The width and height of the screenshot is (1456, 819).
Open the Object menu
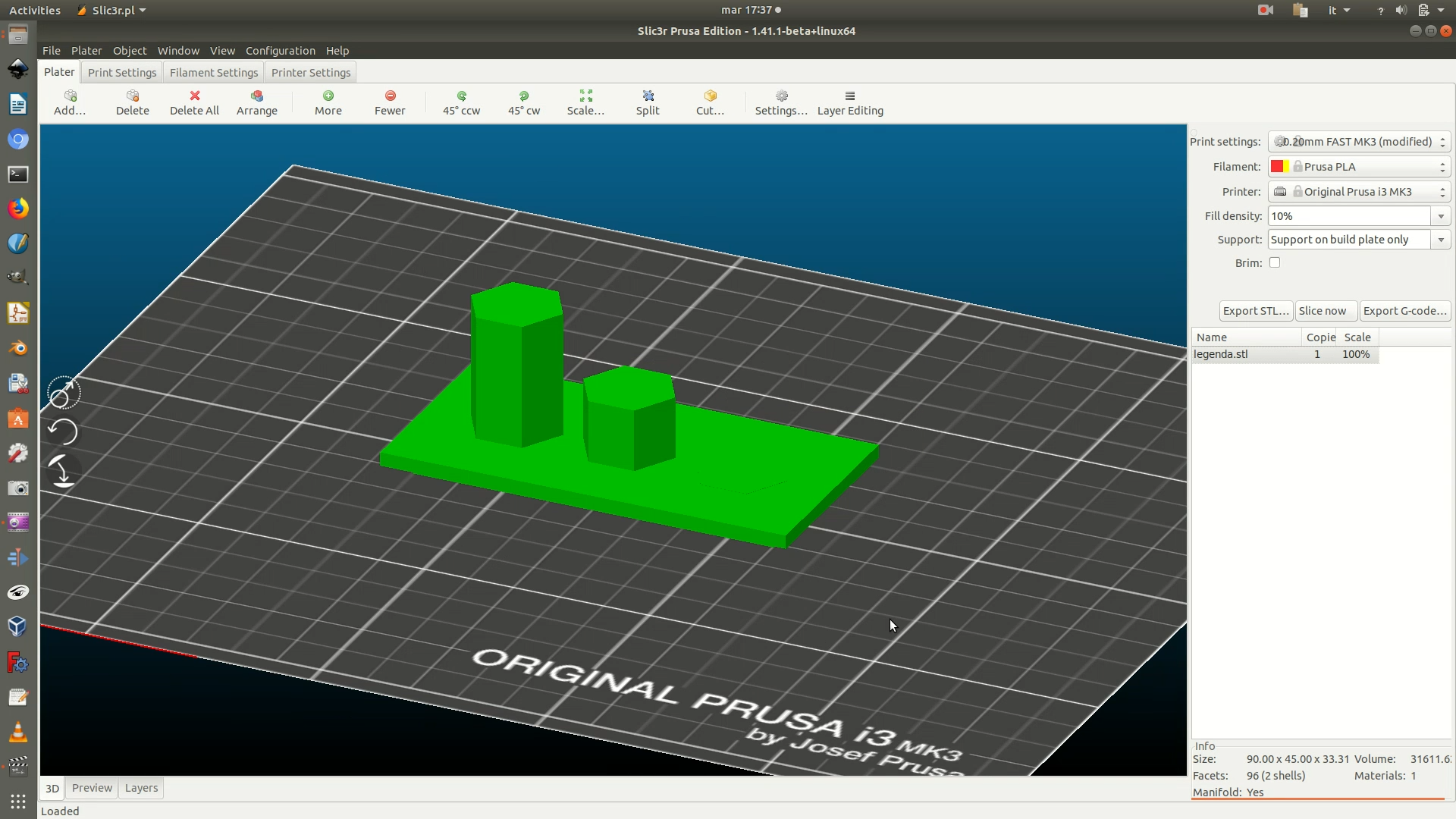130,51
